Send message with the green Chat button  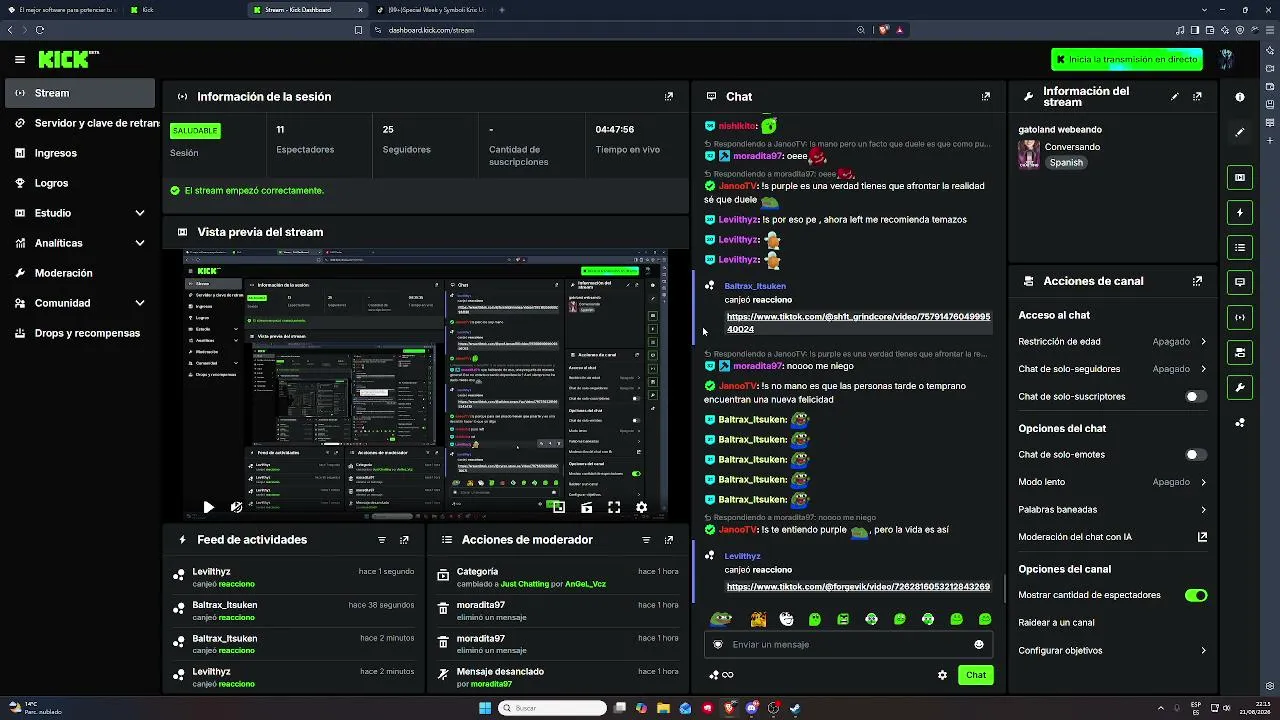tap(976, 675)
